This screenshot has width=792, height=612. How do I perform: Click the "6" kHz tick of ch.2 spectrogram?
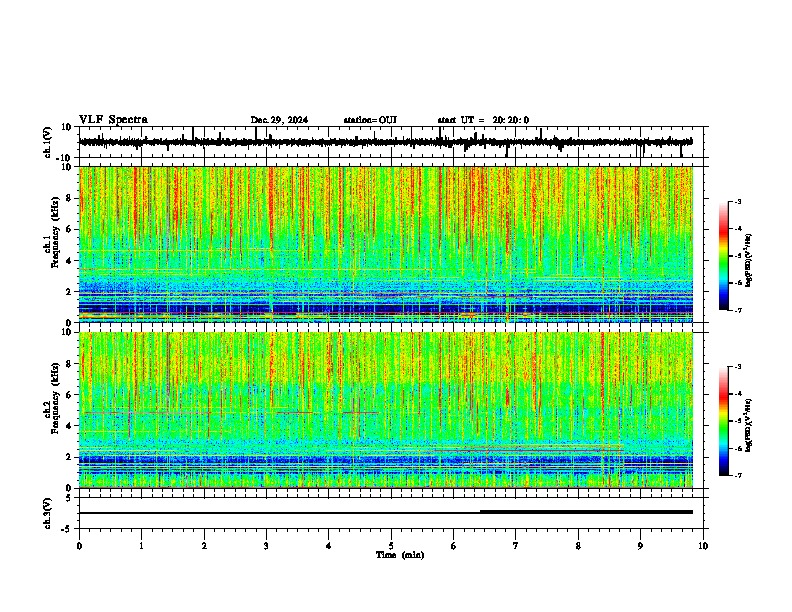(x=70, y=395)
